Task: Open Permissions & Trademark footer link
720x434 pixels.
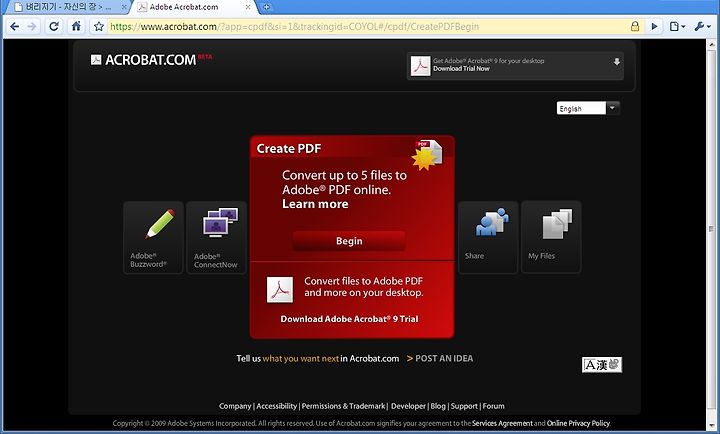Action: click(x=343, y=406)
